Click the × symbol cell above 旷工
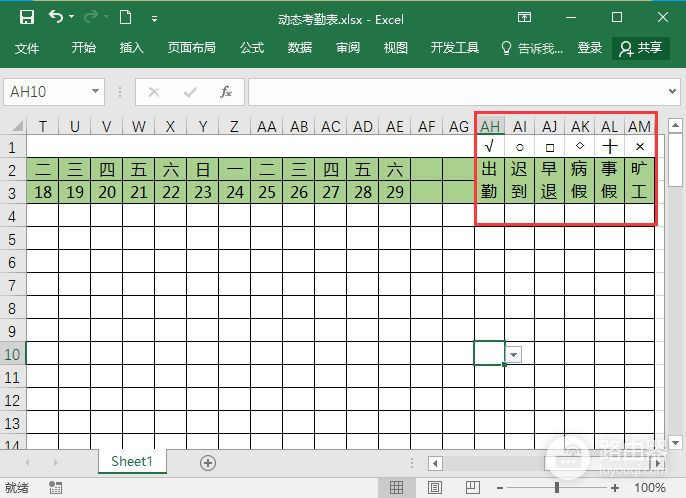Viewport: 686px width, 498px height. pos(639,147)
